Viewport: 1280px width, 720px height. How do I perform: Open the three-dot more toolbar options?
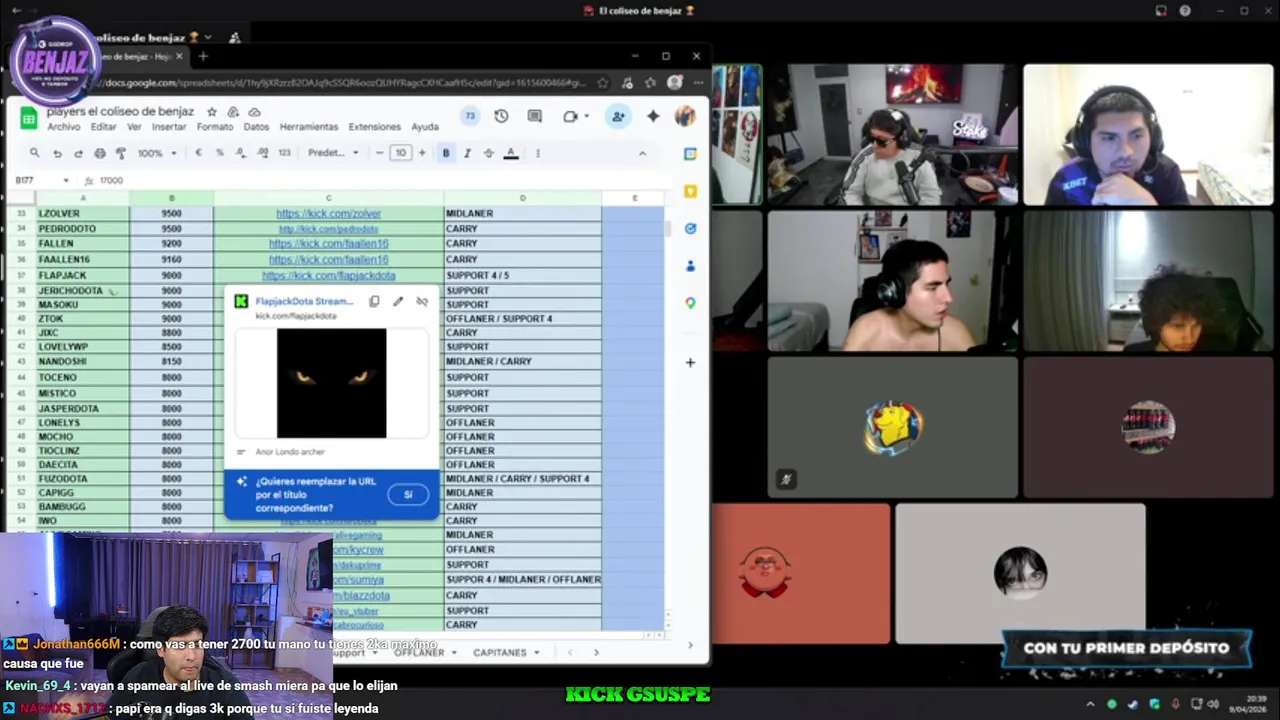[538, 153]
